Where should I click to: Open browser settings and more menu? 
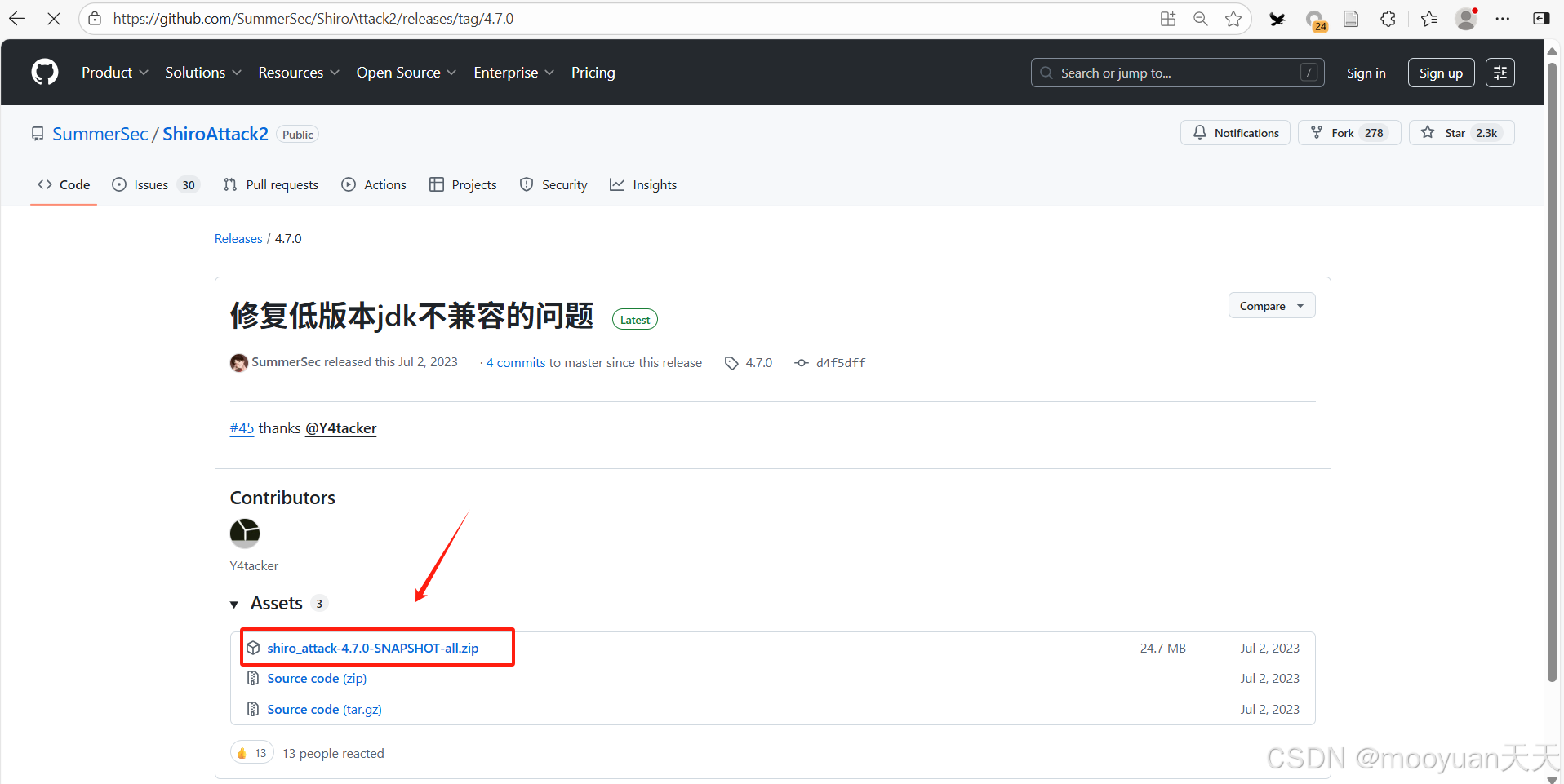(1503, 19)
